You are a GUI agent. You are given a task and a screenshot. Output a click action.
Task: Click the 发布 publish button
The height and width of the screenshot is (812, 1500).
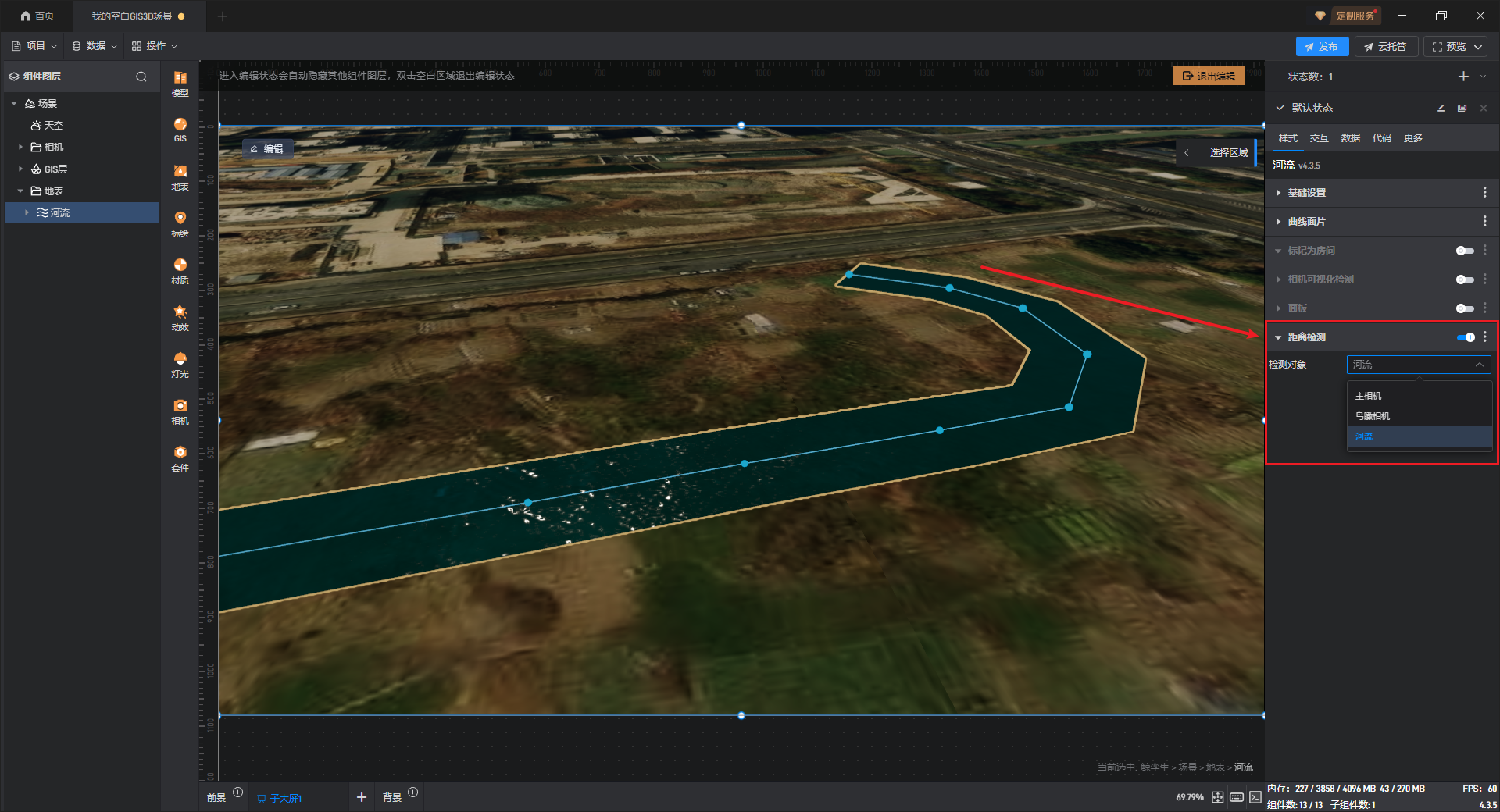pyautogui.click(x=1322, y=47)
